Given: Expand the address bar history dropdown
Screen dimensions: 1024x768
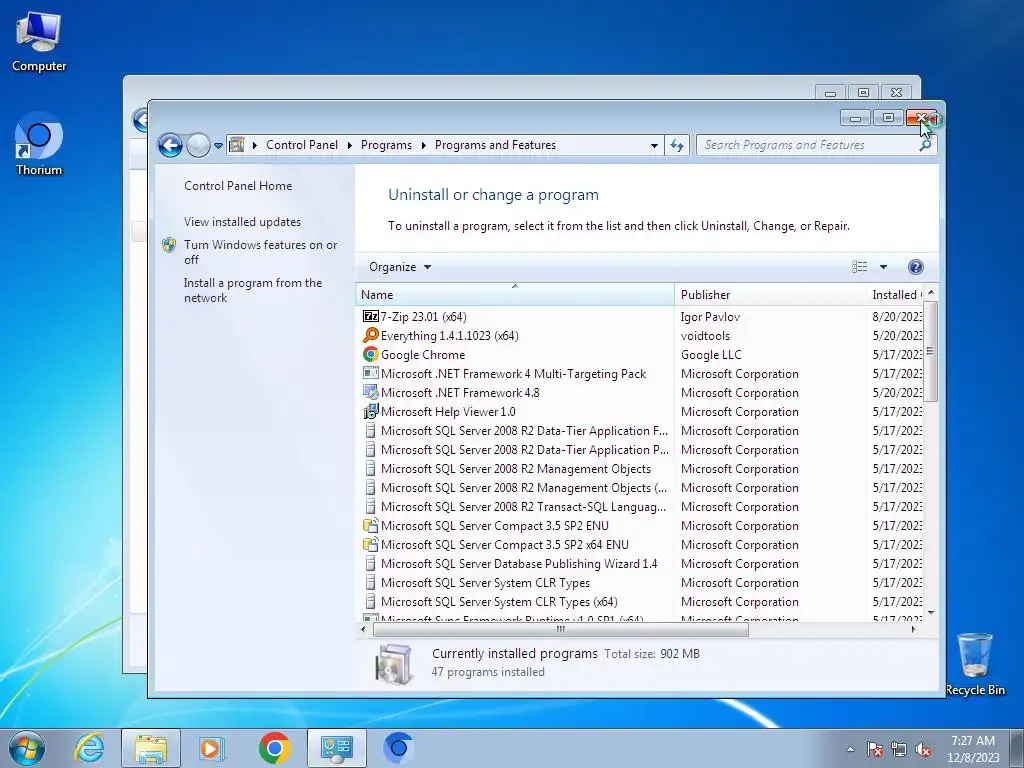Looking at the screenshot, I should (x=654, y=146).
